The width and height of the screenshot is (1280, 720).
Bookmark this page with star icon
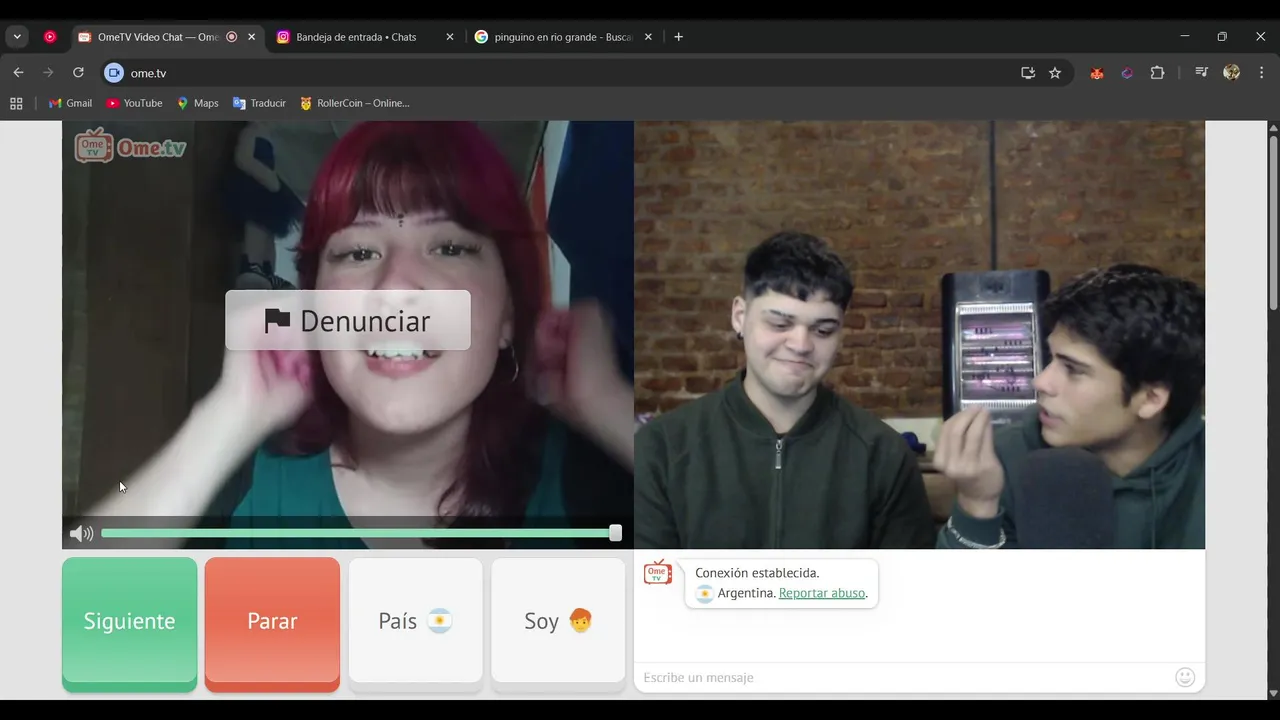click(1055, 73)
